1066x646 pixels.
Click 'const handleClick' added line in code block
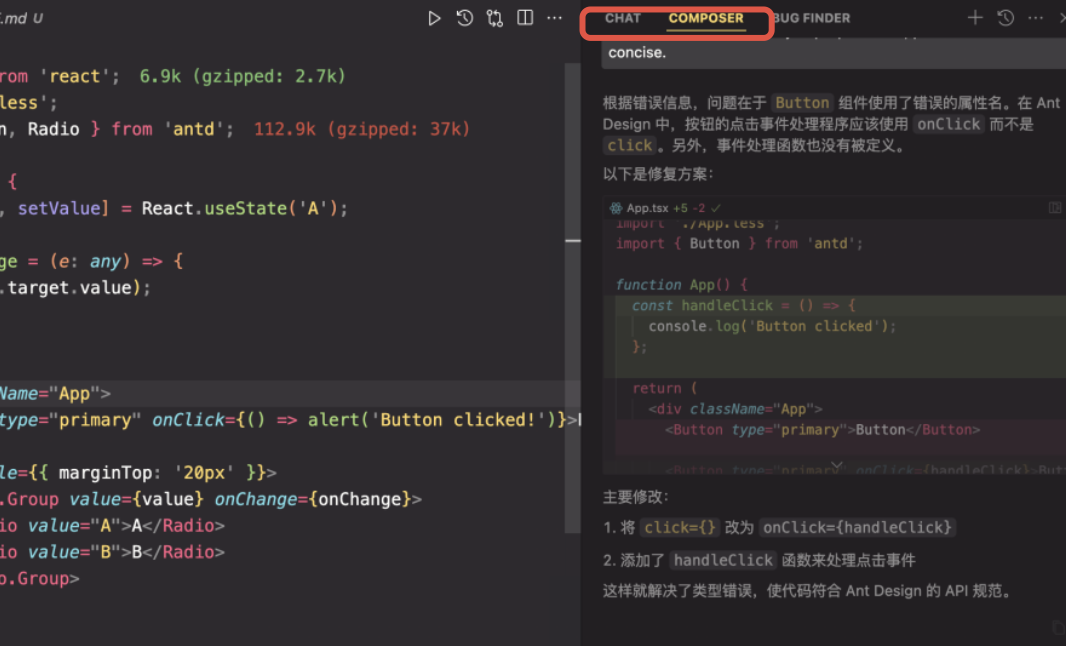click(x=744, y=305)
